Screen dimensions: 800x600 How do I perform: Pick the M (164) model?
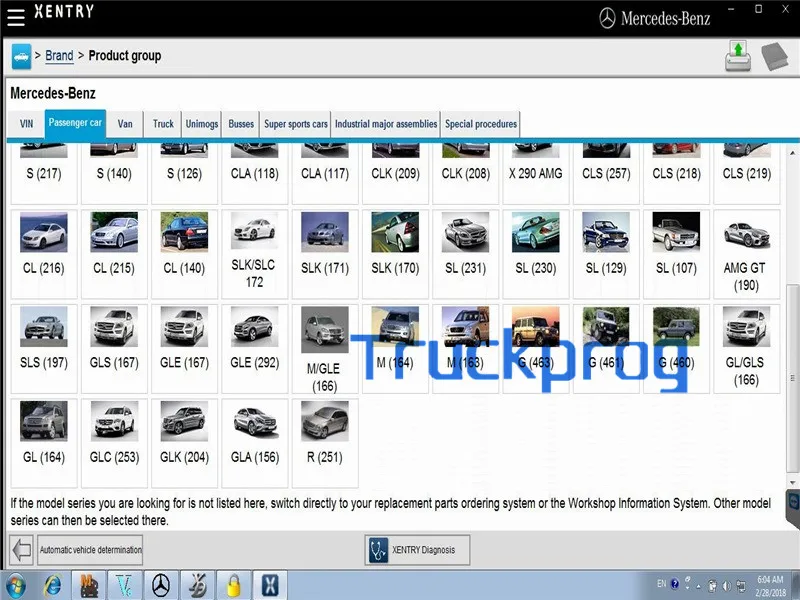tap(395, 348)
